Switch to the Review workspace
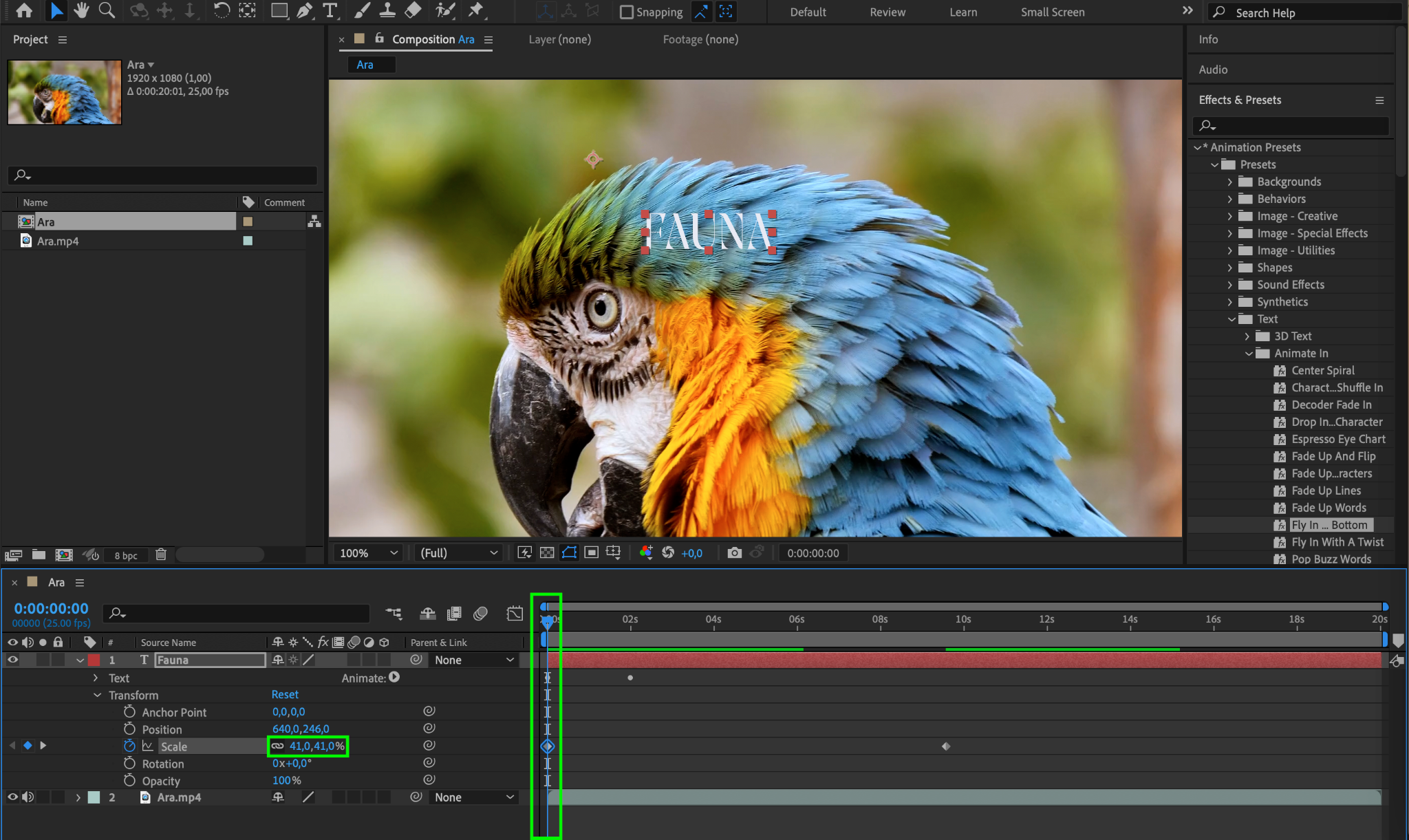Image resolution: width=1409 pixels, height=840 pixels. click(x=887, y=12)
